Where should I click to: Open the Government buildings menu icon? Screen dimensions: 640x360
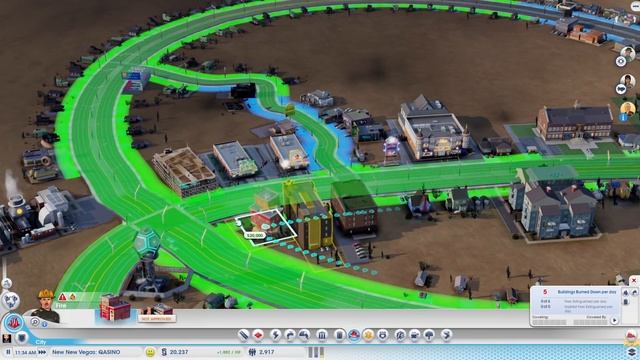[x=322, y=335]
